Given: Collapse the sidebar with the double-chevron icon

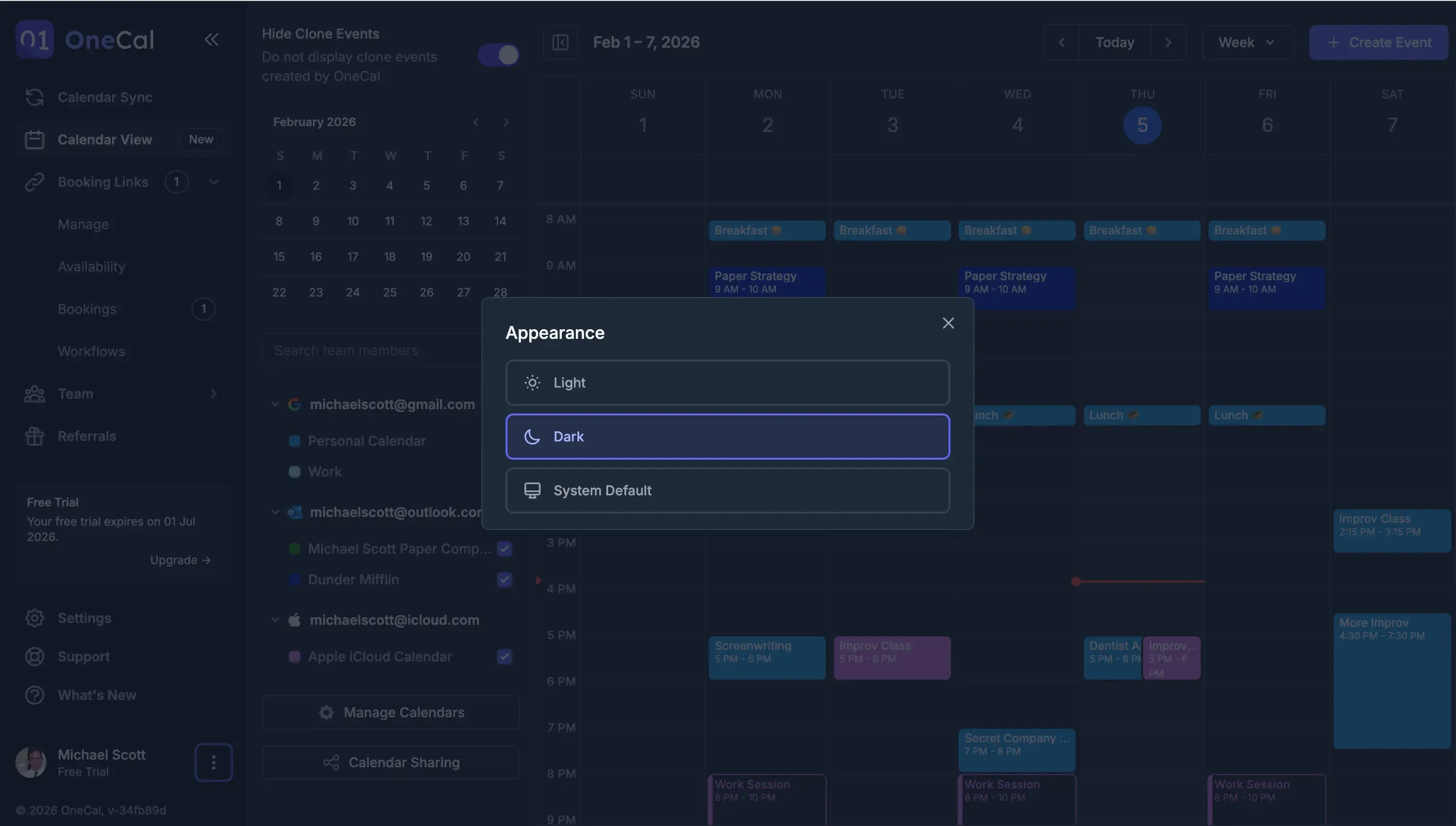Looking at the screenshot, I should pyautogui.click(x=211, y=39).
